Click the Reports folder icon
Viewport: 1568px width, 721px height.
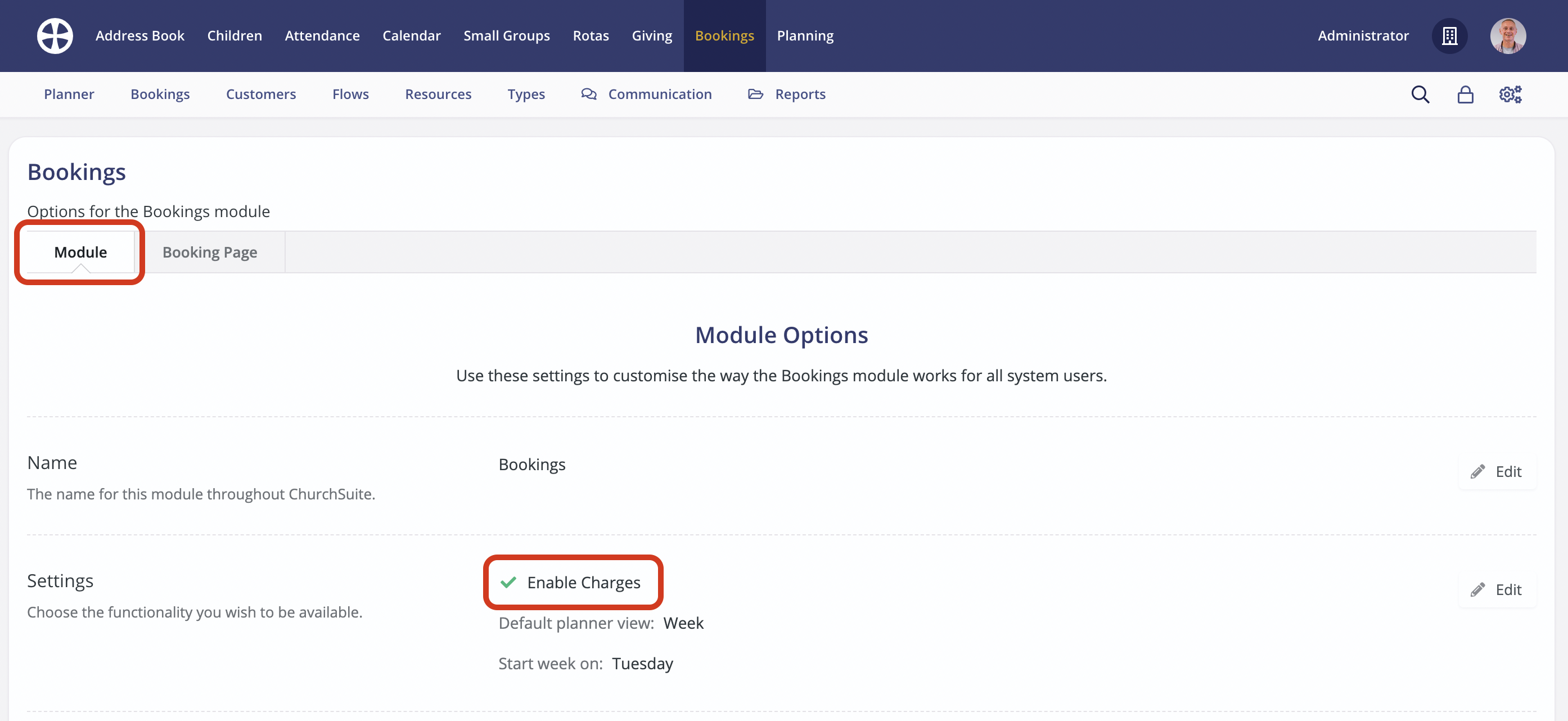click(755, 94)
